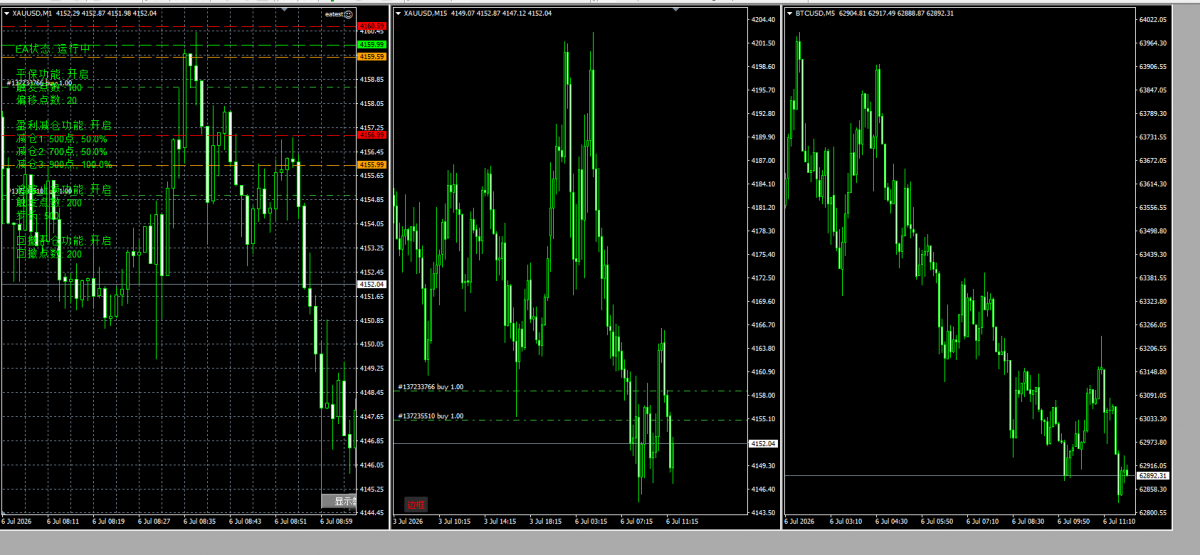This screenshot has height=555, width=1200.
Task: Select order line label #137235510 buy 1.00 on M15 chart
Action: coord(430,416)
